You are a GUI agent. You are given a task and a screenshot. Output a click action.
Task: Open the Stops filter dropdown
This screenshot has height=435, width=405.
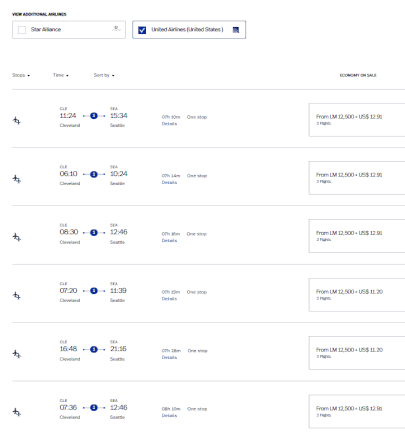(x=21, y=75)
